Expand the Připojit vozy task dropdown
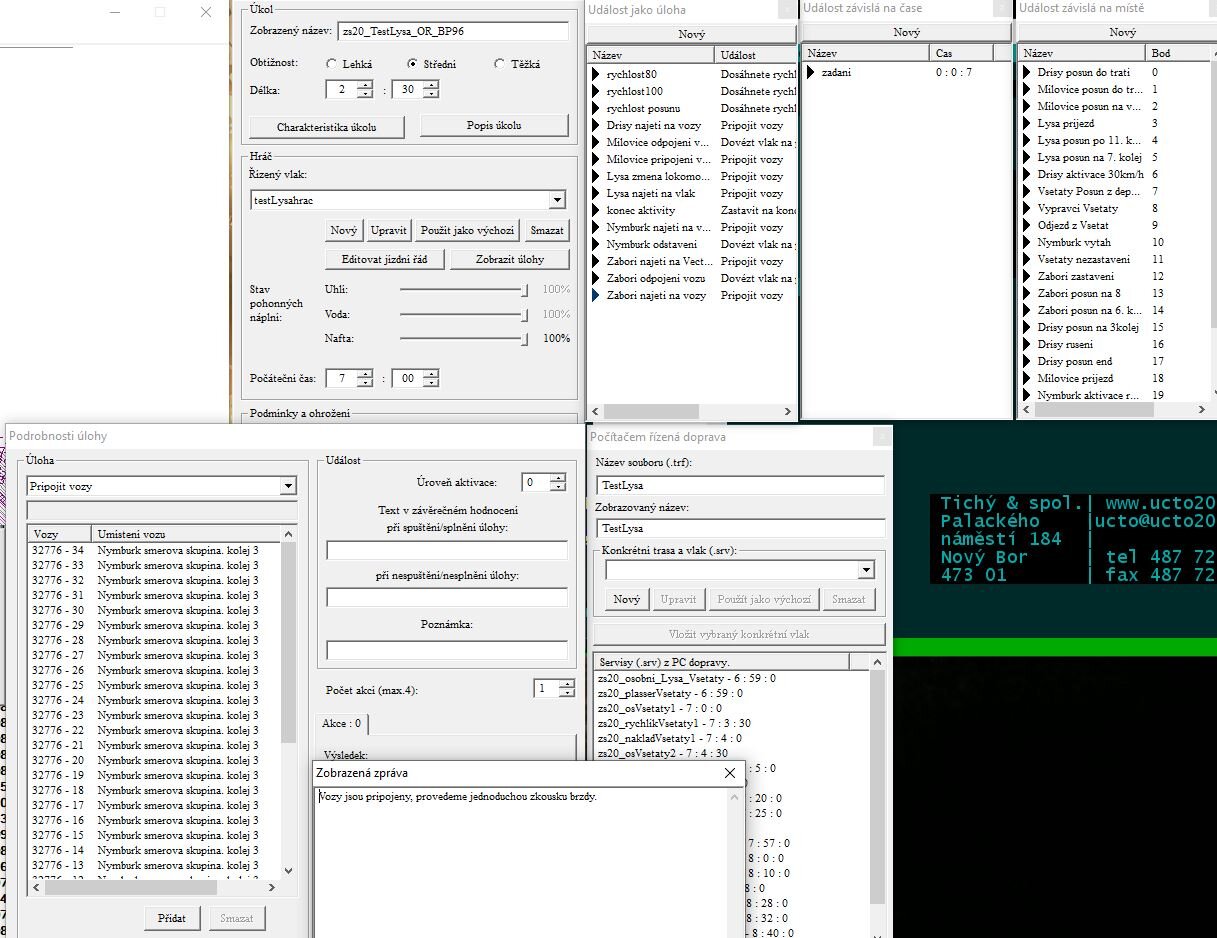Screen dimensions: 1217x938 click(288, 486)
